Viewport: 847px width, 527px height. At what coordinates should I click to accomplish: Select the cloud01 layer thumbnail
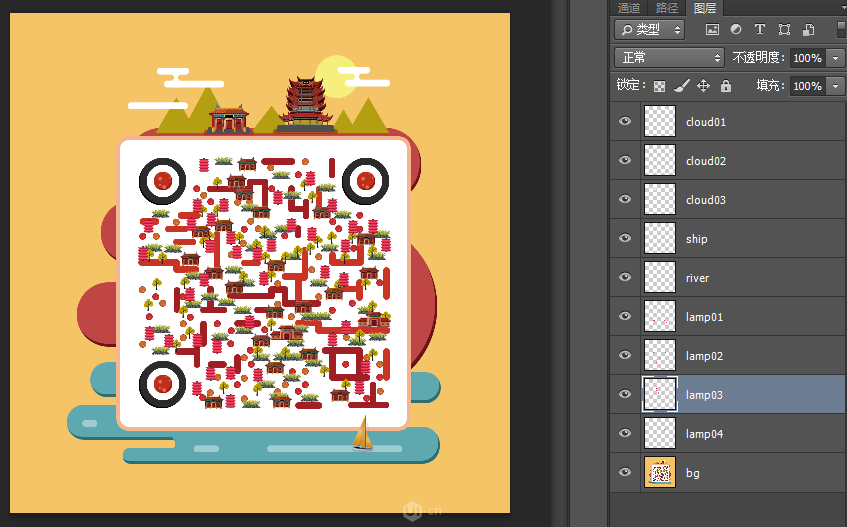660,121
